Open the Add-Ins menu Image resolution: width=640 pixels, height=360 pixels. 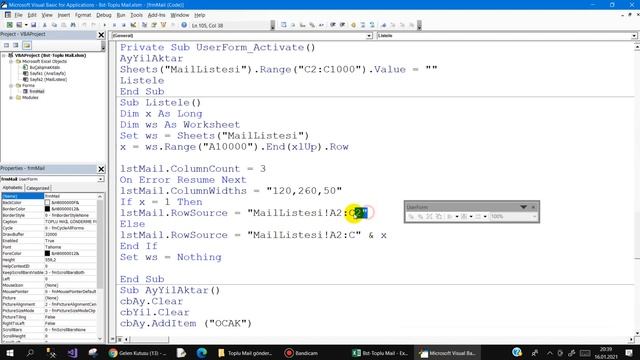click(156, 15)
